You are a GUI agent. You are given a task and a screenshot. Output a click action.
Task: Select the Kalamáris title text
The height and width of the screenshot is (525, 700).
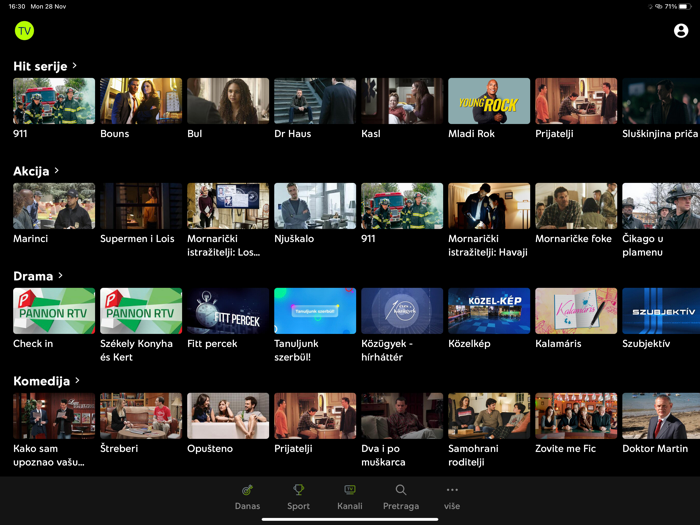click(558, 343)
